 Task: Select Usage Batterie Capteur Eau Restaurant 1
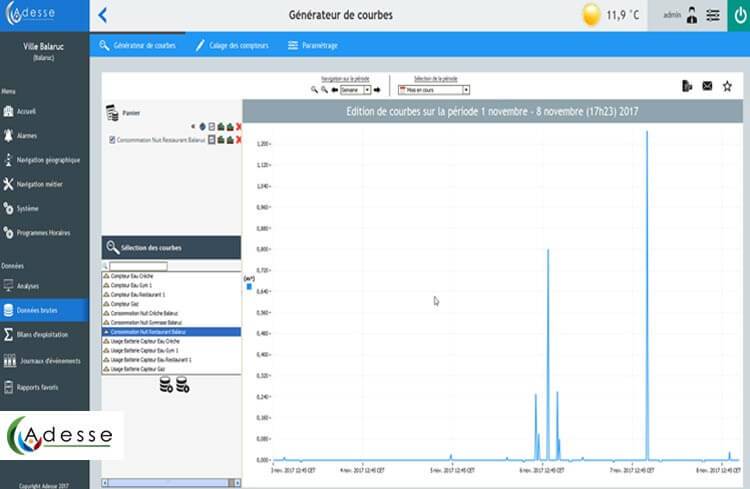171,360
